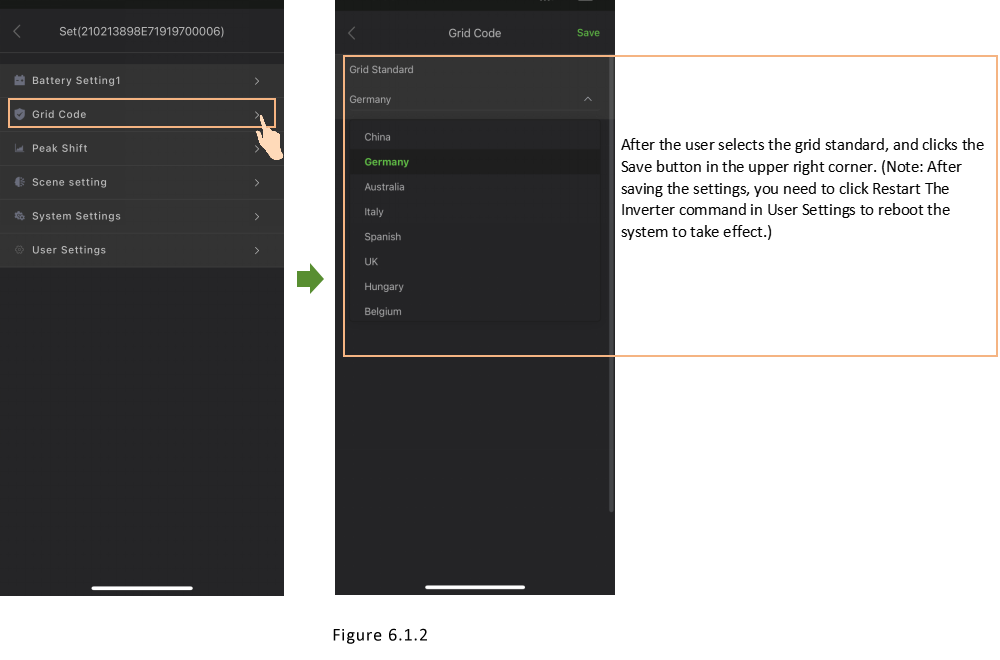Click the Grid Code shield icon
The height and width of the screenshot is (660, 1000).
pos(19,114)
